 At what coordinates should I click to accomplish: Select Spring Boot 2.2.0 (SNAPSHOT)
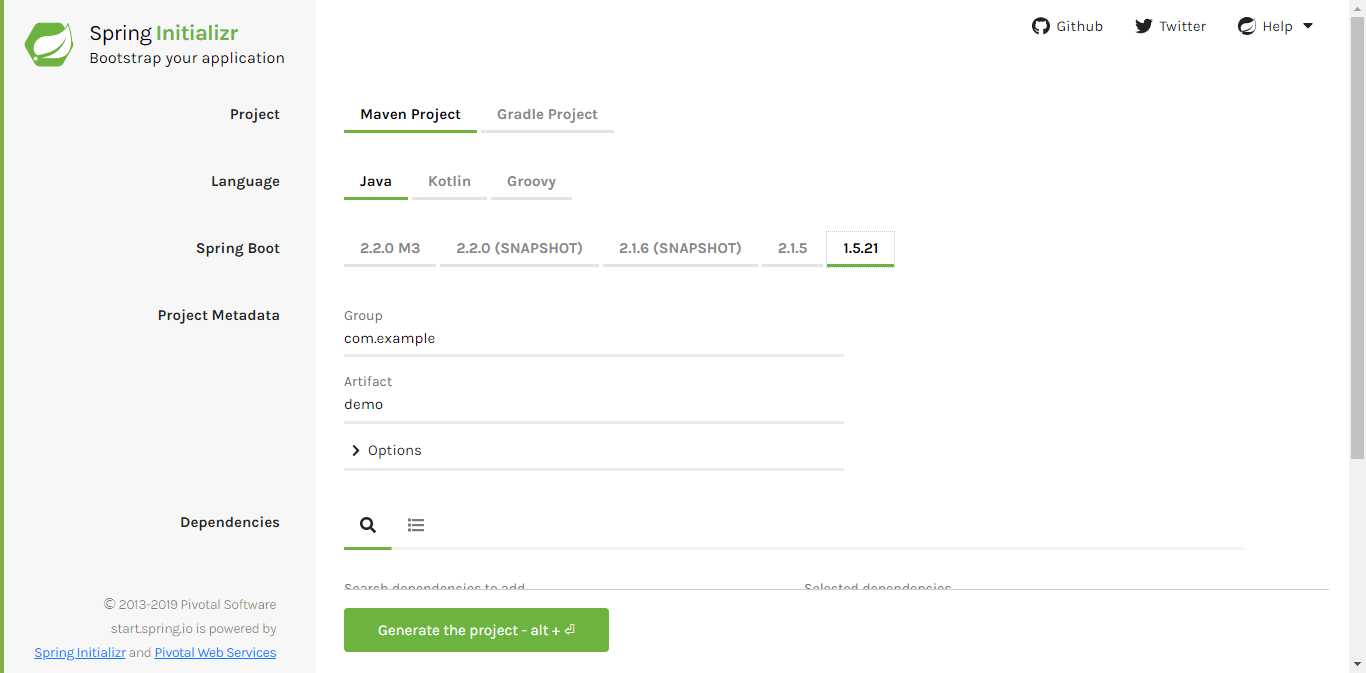pos(519,248)
